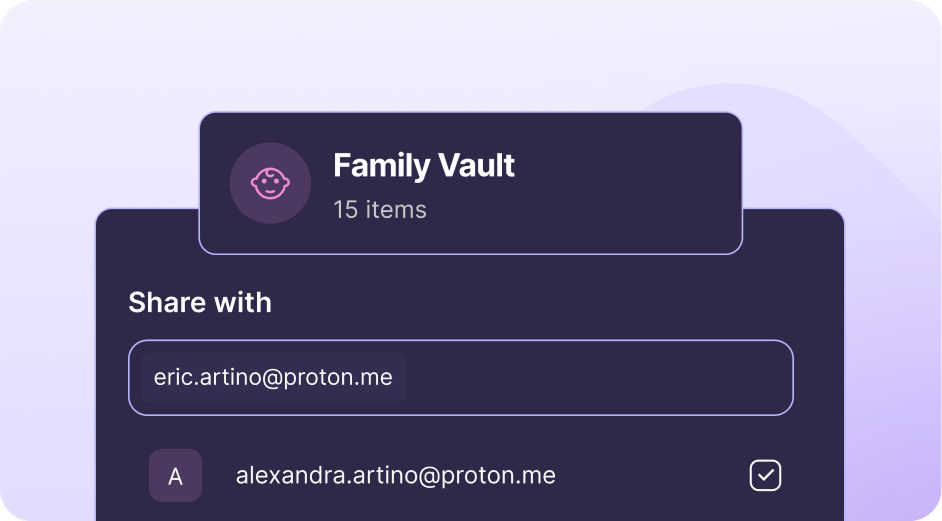Click the baby face vault icon

tap(270, 183)
